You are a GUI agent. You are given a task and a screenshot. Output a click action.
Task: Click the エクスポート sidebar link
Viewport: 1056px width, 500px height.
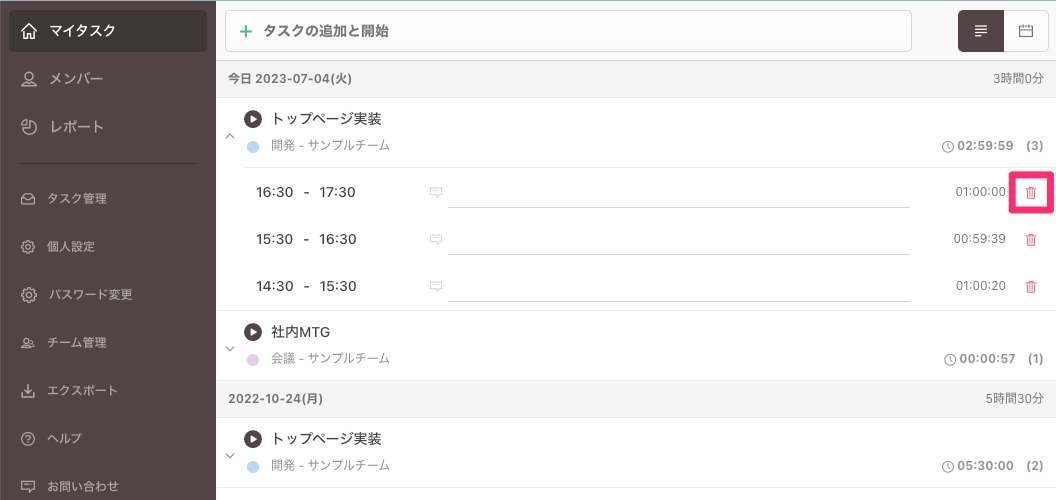pyautogui.click(x=82, y=390)
